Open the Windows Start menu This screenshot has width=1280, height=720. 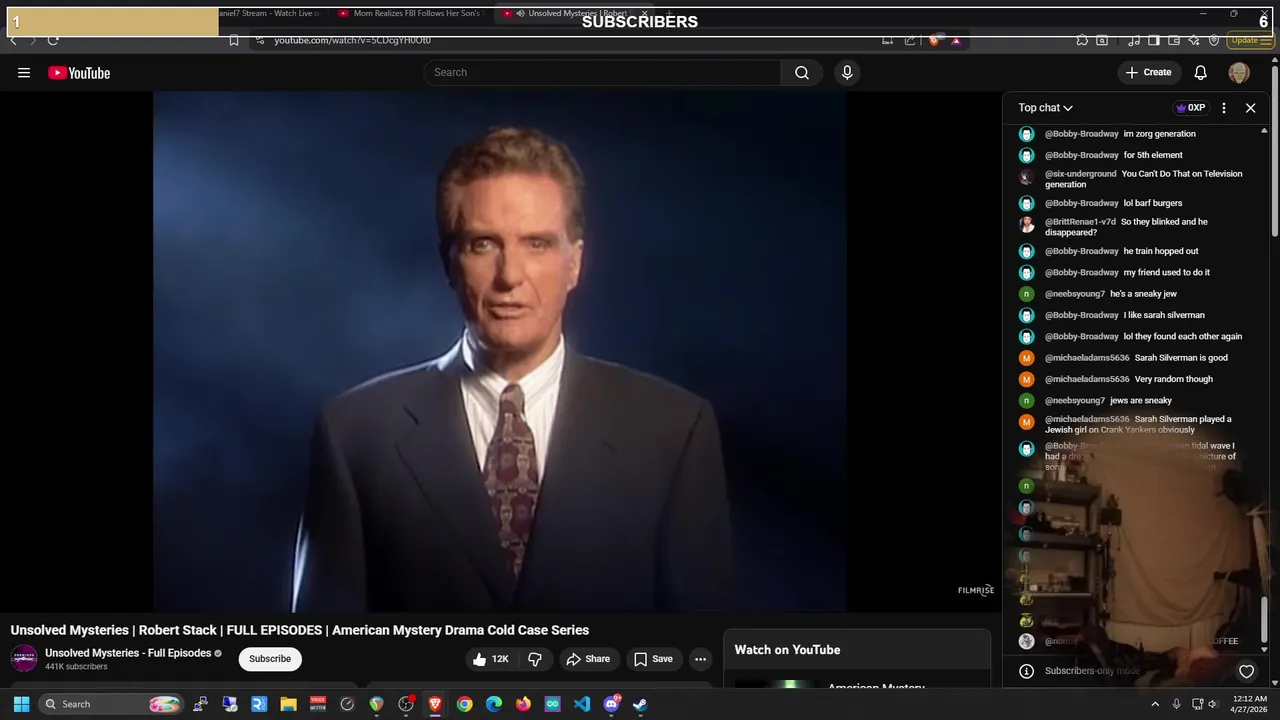(21, 704)
